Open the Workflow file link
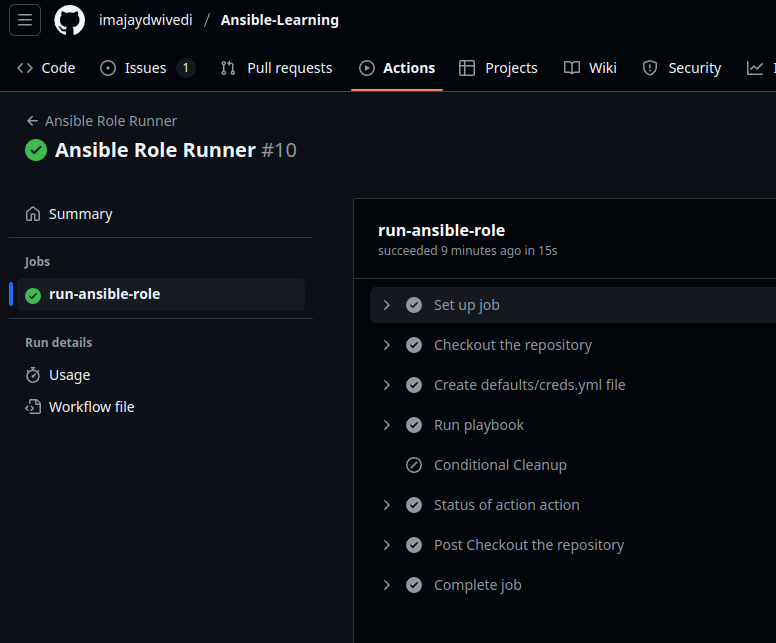 point(161,407)
